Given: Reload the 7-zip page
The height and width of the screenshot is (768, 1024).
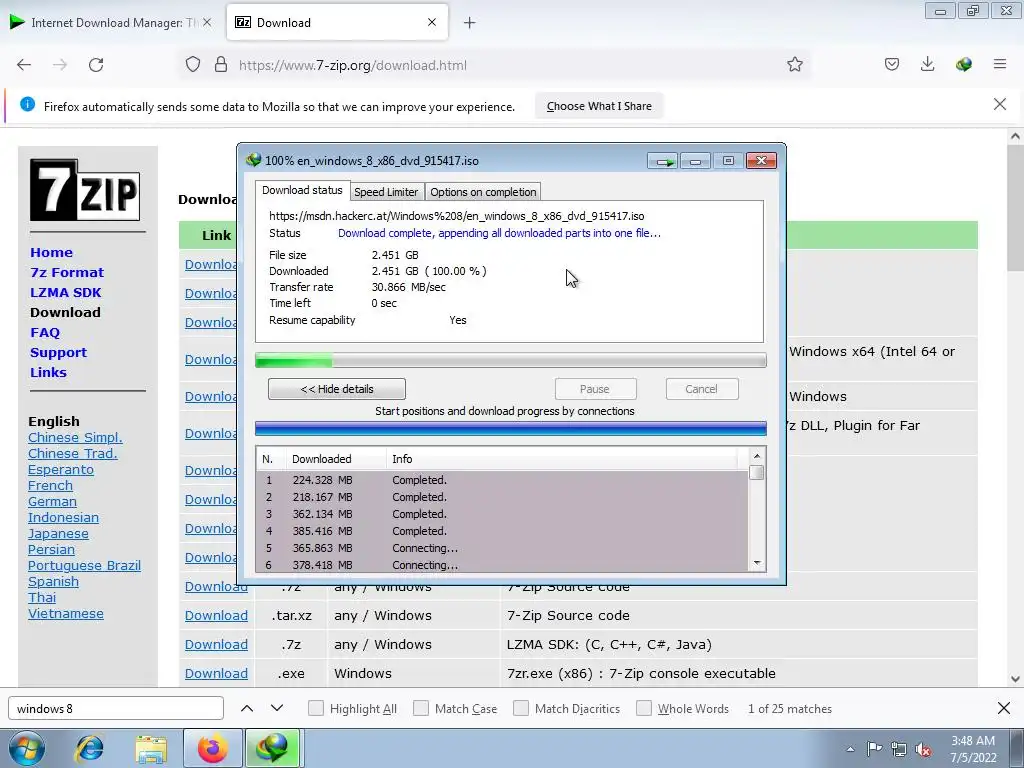Looking at the screenshot, I should point(96,65).
